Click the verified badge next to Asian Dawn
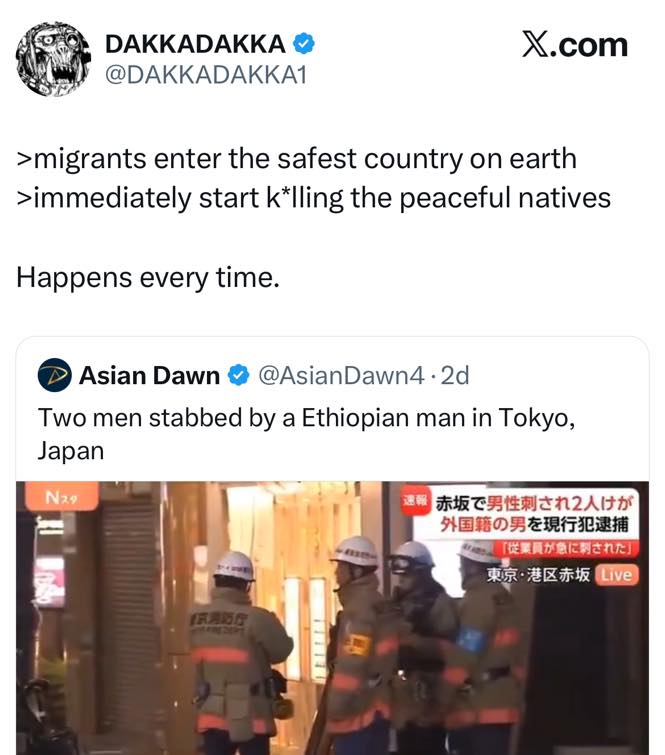This screenshot has width=665, height=755. click(x=238, y=375)
